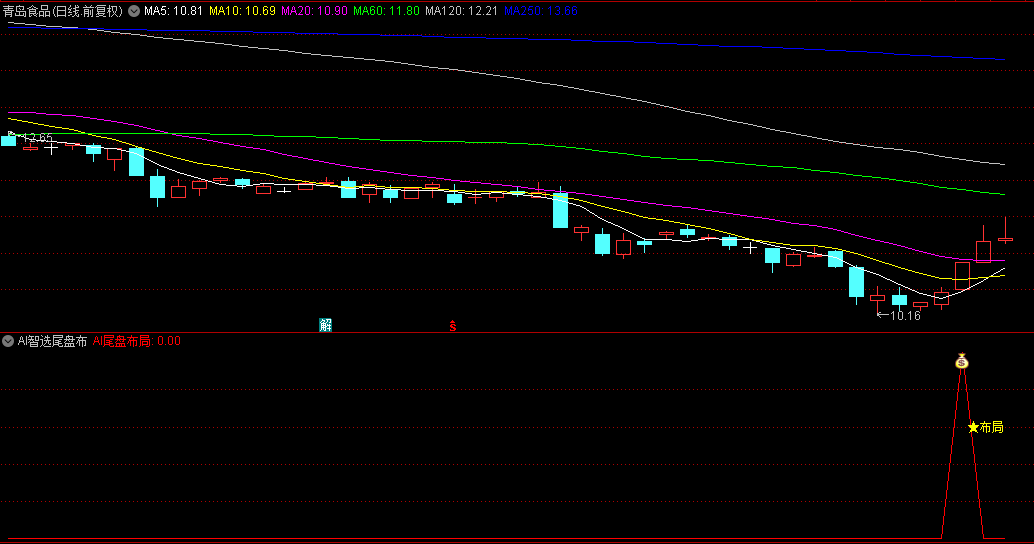Click the AI智选尾盘布 indicator name

52,341
